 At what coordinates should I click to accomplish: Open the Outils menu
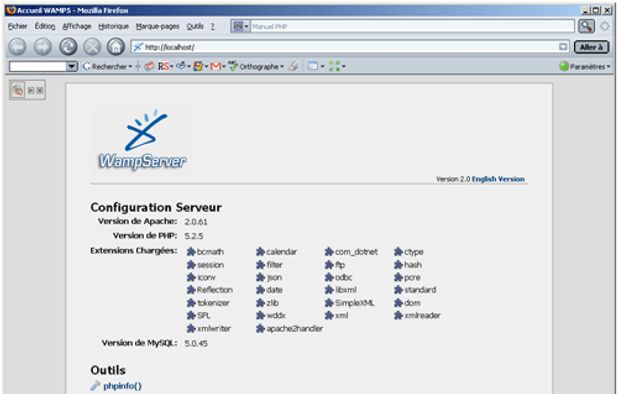[x=195, y=26]
